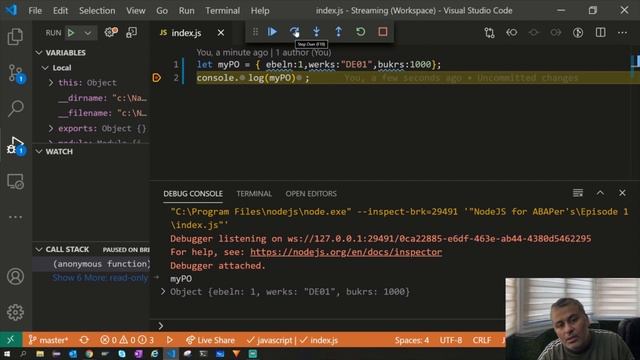The width and height of the screenshot is (640, 360).
Task: Grab the debug toolbar drag handle
Action: click(256, 32)
